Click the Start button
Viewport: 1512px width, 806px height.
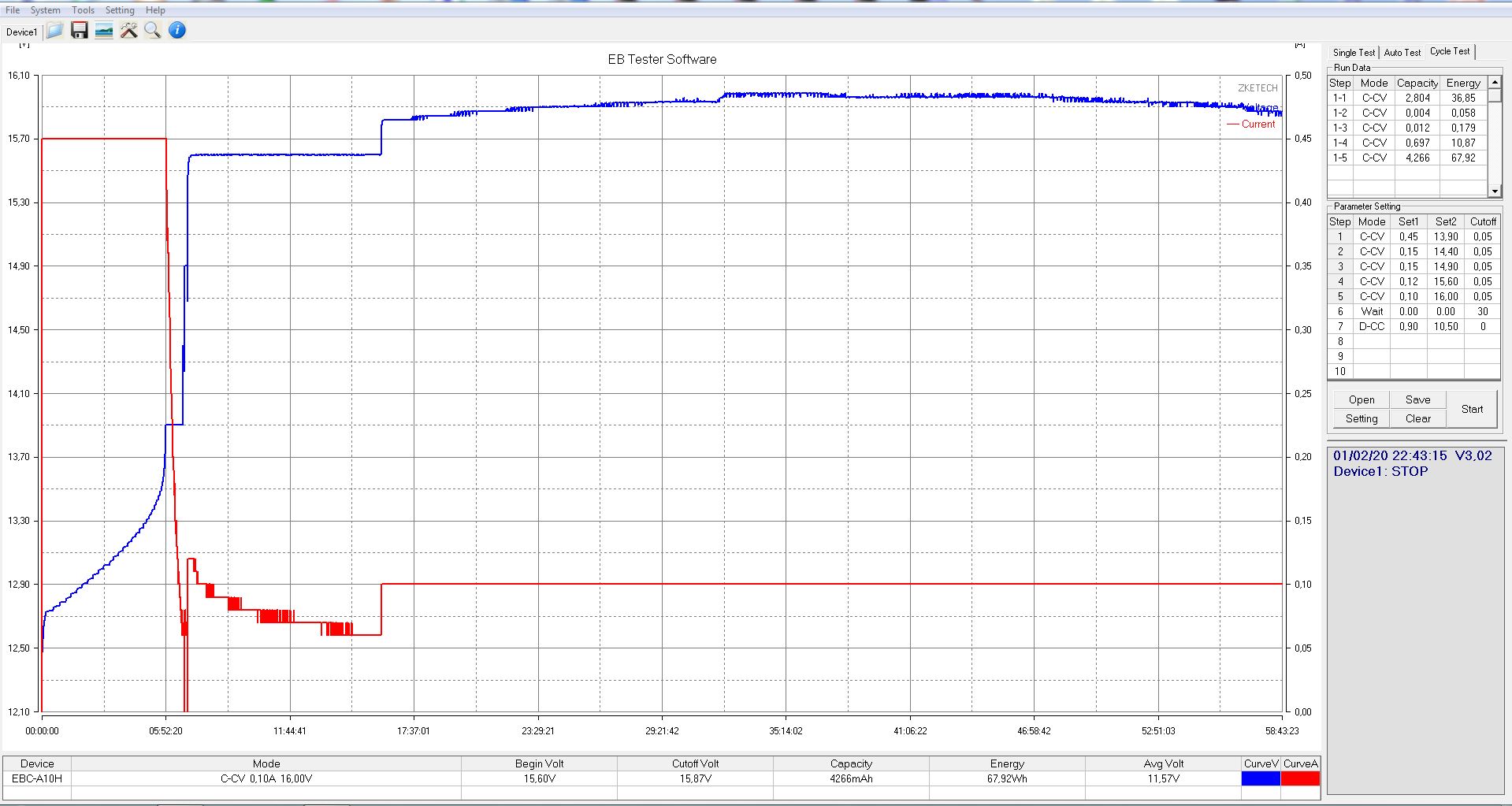[x=1472, y=409]
